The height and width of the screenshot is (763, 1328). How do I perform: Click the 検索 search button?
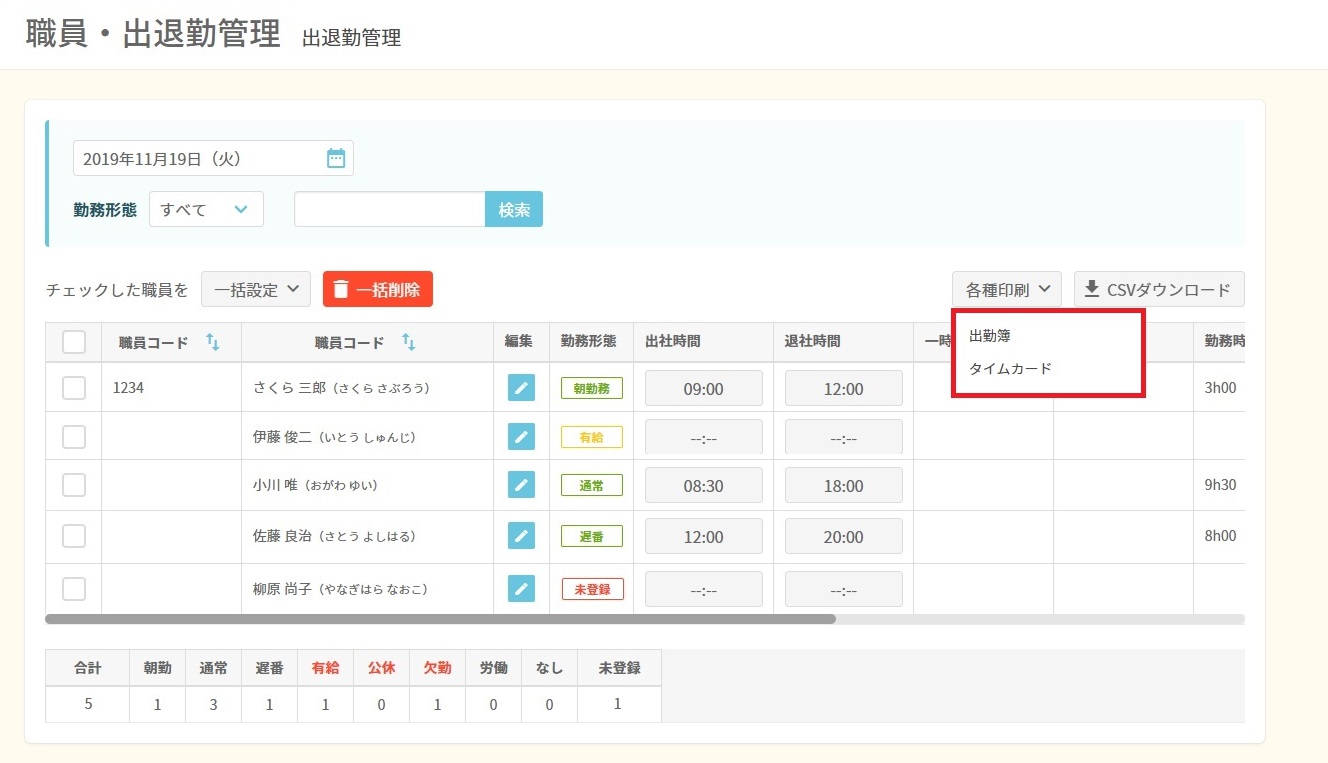[514, 209]
